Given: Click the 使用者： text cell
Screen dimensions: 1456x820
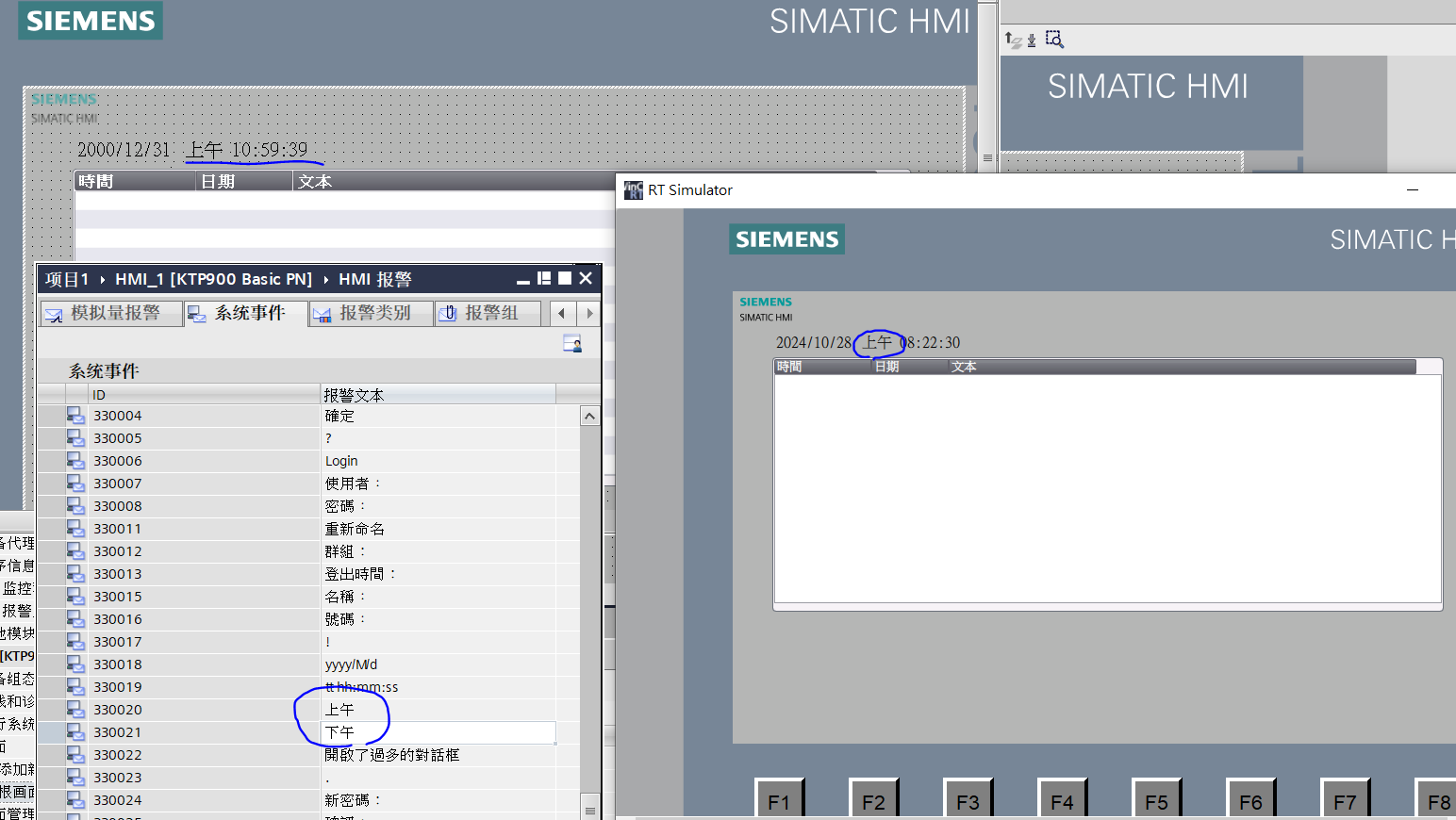Looking at the screenshot, I should [438, 483].
